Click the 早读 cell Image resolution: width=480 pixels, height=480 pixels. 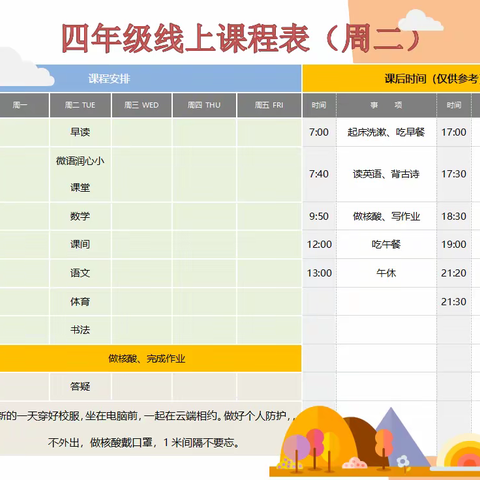click(x=80, y=132)
